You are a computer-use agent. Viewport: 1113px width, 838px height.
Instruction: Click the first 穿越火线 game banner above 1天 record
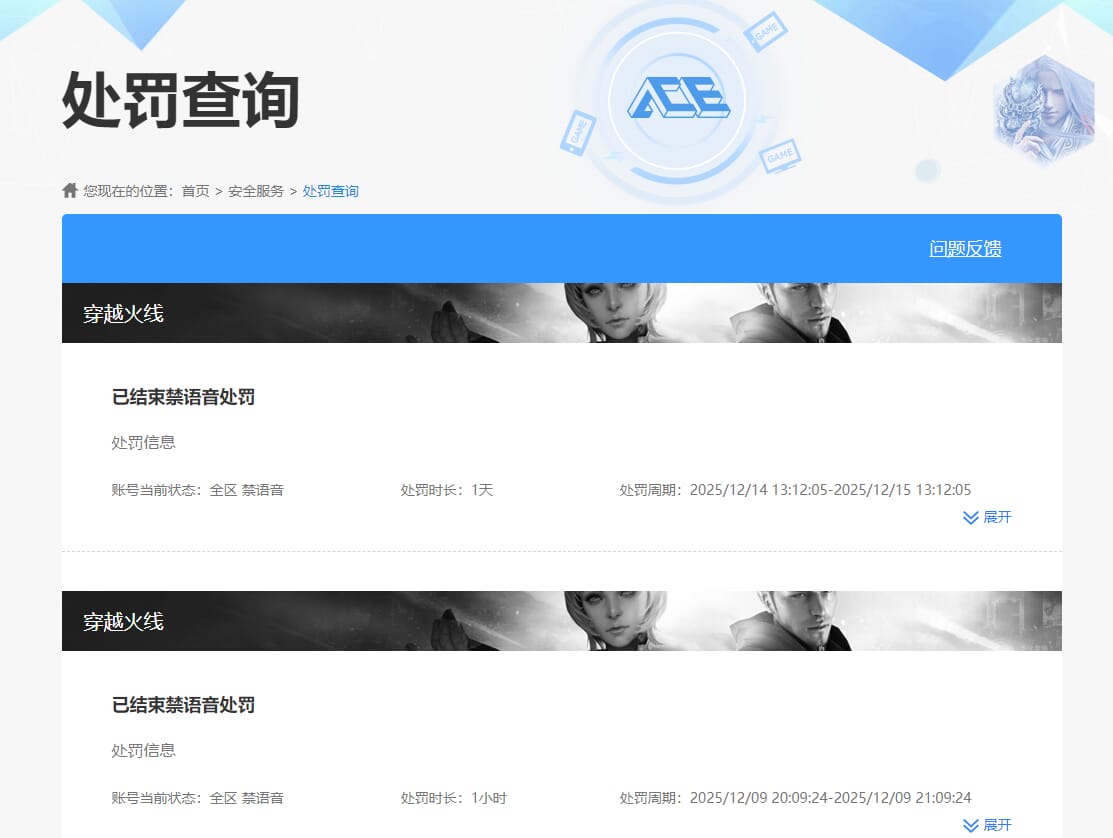(561, 313)
